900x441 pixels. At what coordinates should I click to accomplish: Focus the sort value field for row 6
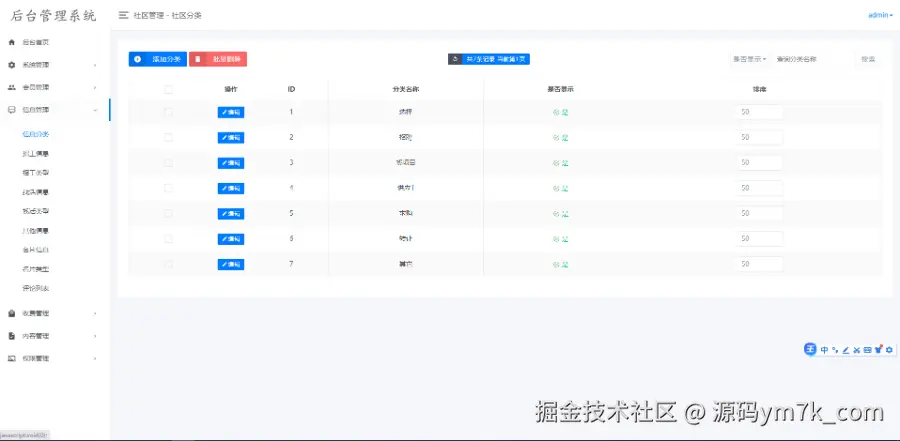coord(759,238)
